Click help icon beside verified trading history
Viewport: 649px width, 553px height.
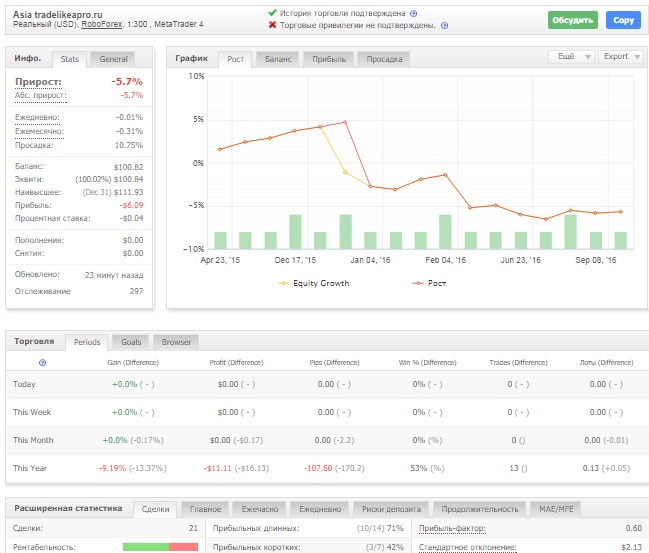[x=413, y=14]
